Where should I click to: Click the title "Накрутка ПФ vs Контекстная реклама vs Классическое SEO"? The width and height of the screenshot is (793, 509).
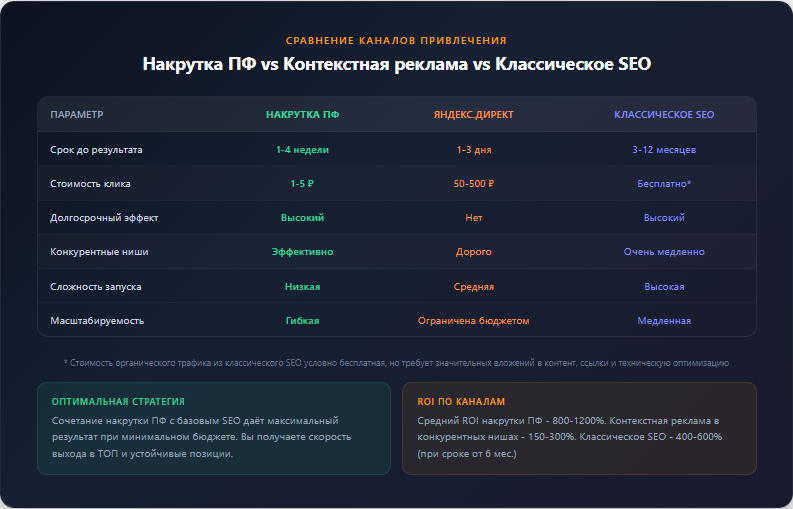click(x=396, y=64)
